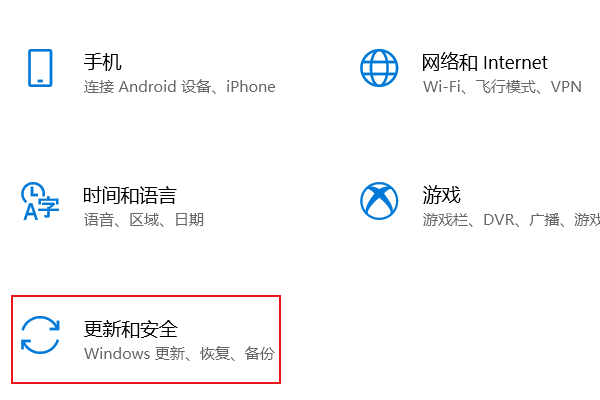Click the 连接 Android 设备 description text
Image resolution: width=600 pixels, height=400 pixels.
147,87
